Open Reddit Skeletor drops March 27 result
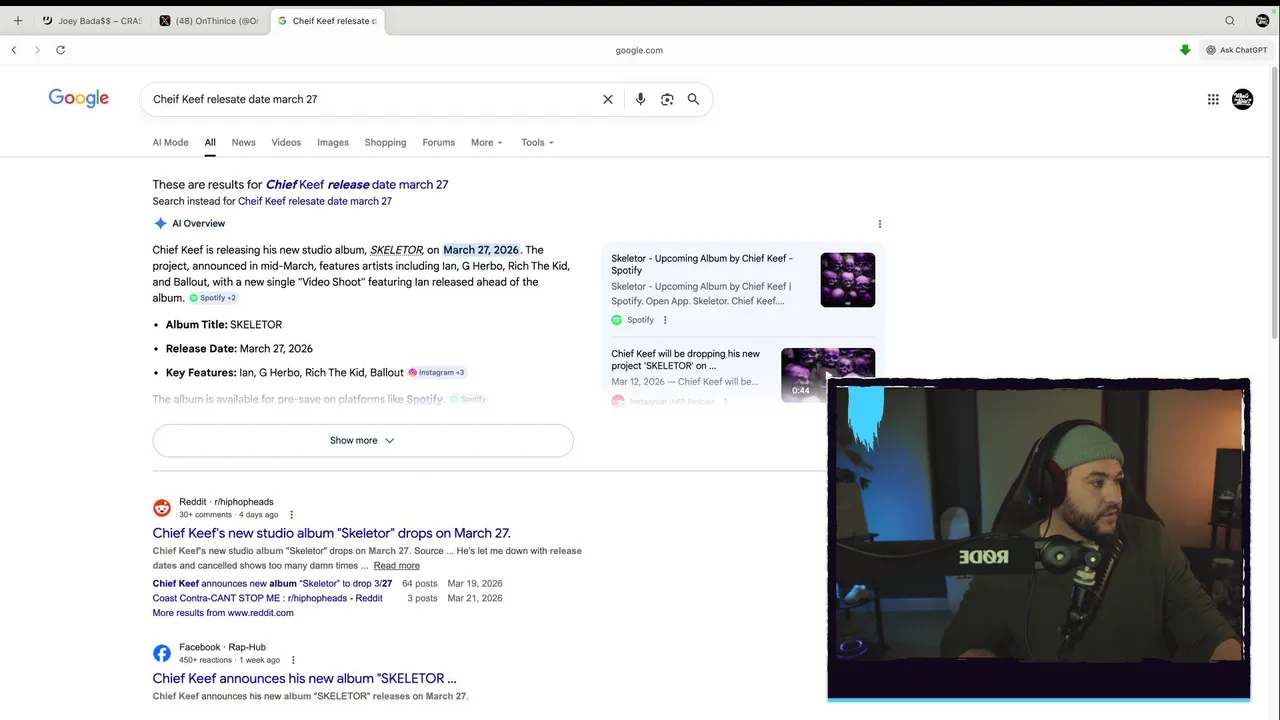1280x720 pixels. (x=331, y=533)
